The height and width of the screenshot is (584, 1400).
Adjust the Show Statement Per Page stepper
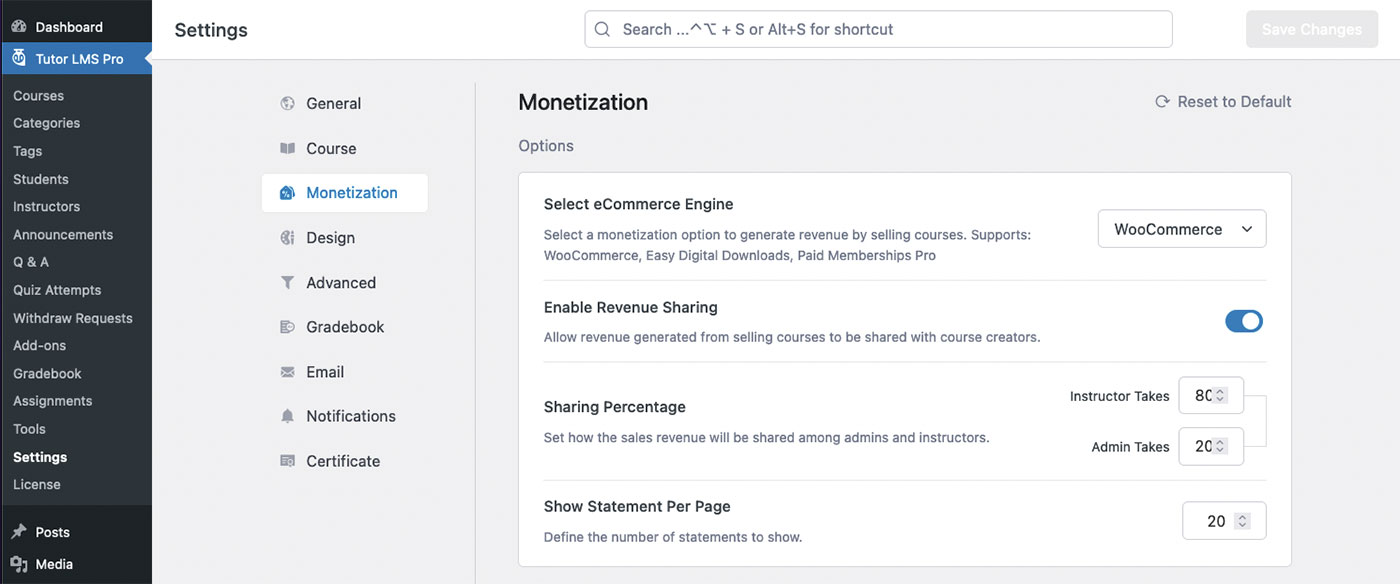pos(1242,521)
